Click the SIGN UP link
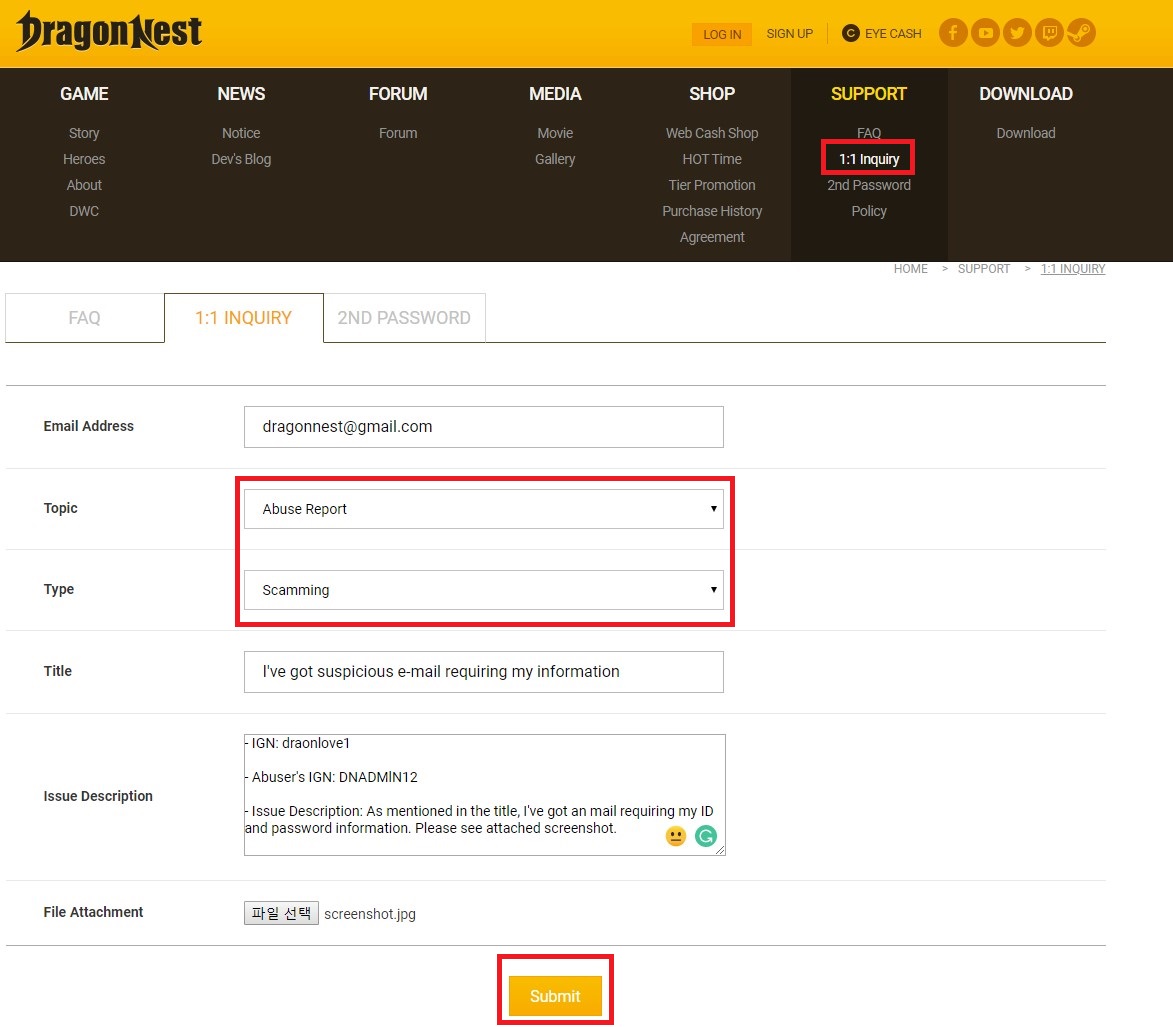The width and height of the screenshot is (1173, 1027). 789,34
